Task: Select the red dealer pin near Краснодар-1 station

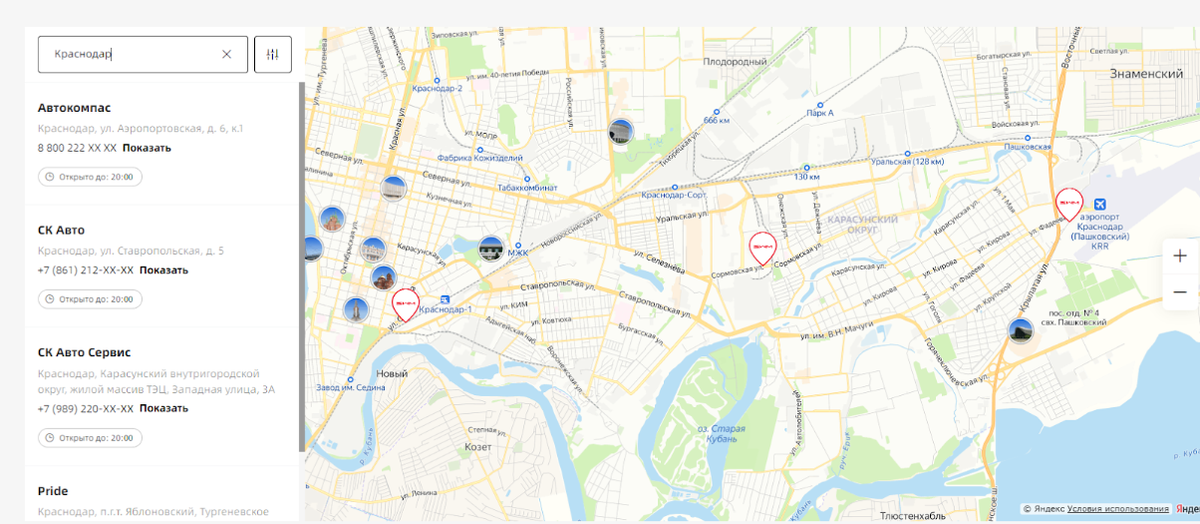Action: (x=405, y=303)
